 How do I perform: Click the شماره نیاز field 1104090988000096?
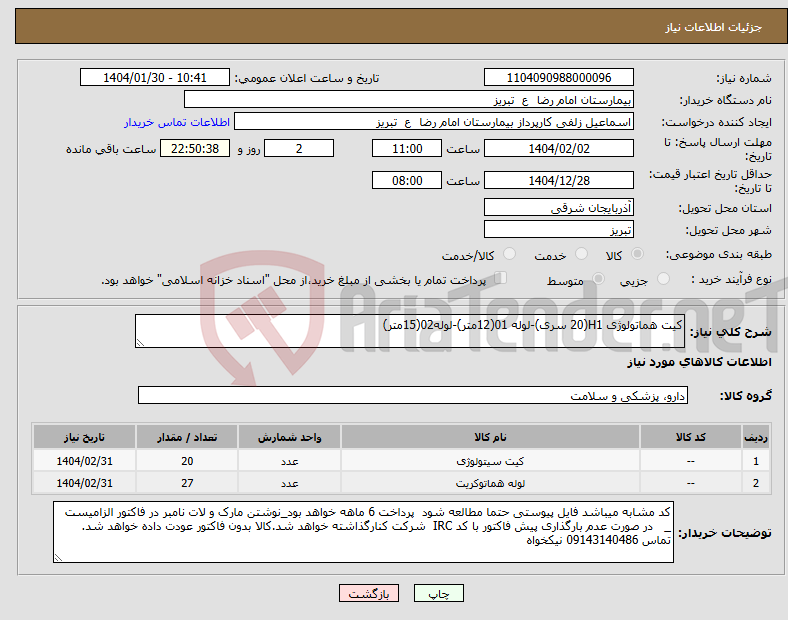(559, 77)
